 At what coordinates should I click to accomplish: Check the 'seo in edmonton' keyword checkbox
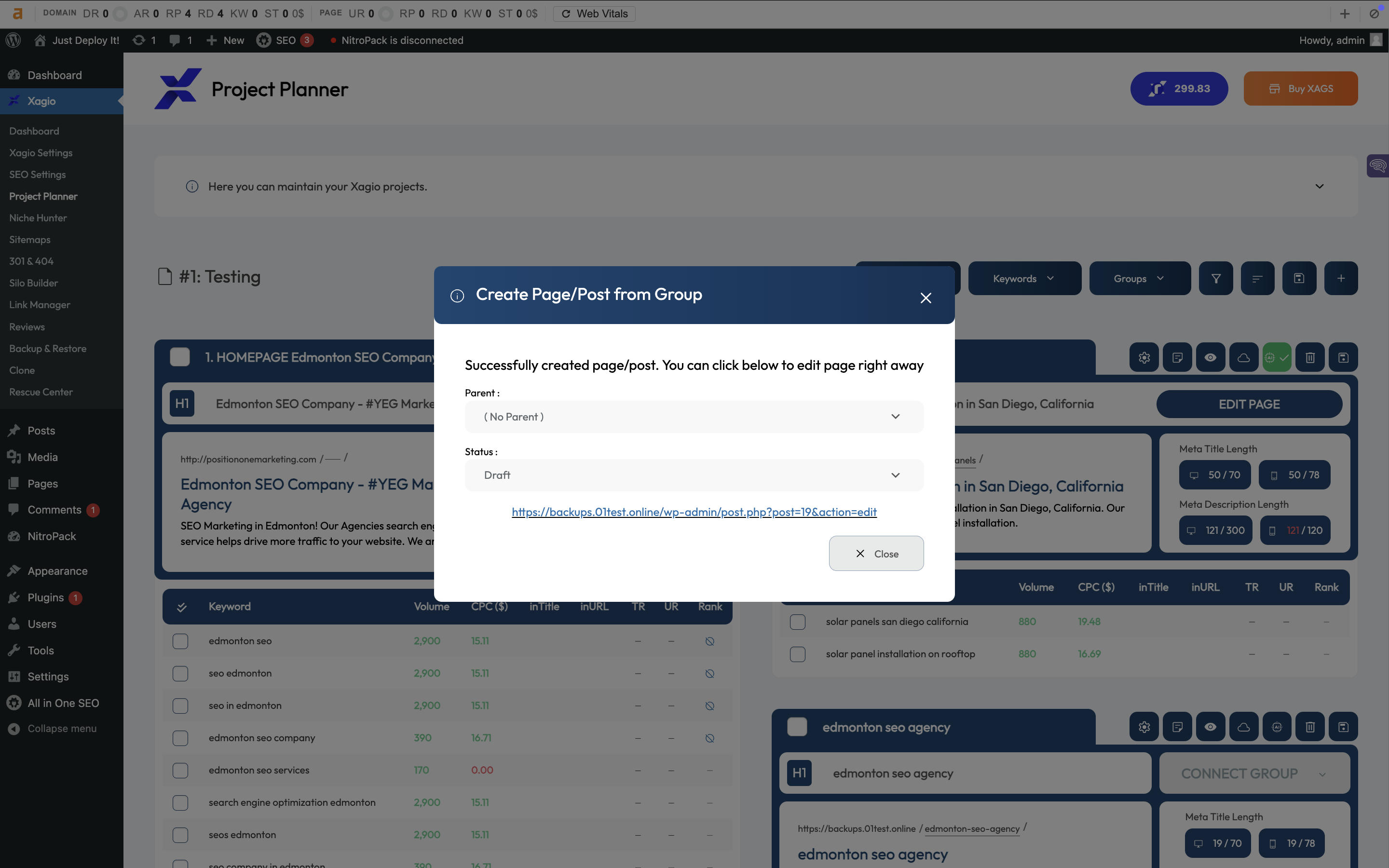(180, 705)
